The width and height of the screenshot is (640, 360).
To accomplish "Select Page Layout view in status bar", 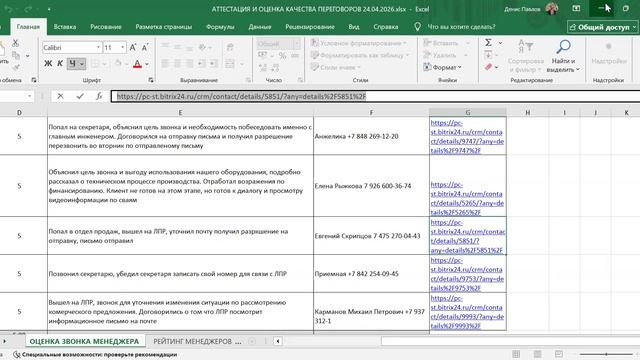I will click(x=538, y=354).
